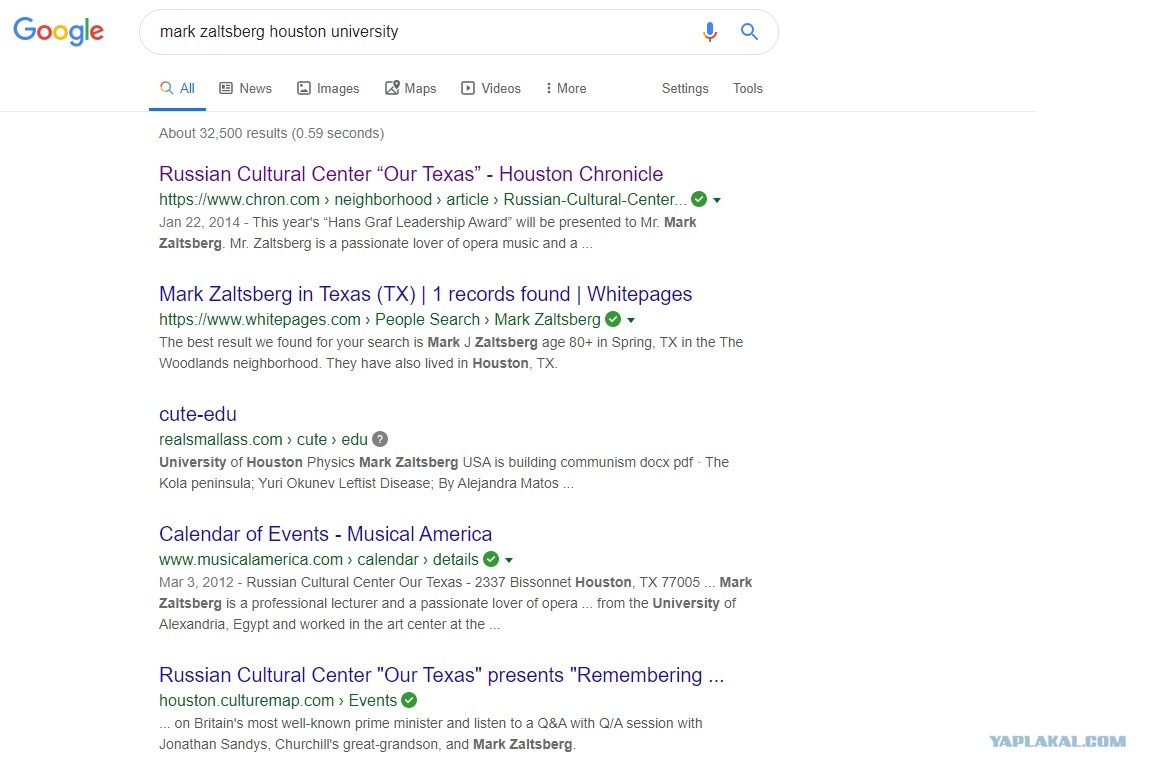This screenshot has width=1152, height=771.
Task: Click snippet text 'Jonathan Sandys, Churchill's great-grandson'
Action: click(x=300, y=744)
